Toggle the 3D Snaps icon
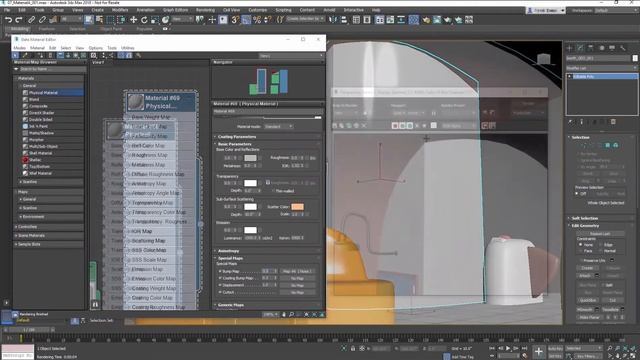Image resolution: width=640 pixels, height=360 pixels. coord(235,20)
